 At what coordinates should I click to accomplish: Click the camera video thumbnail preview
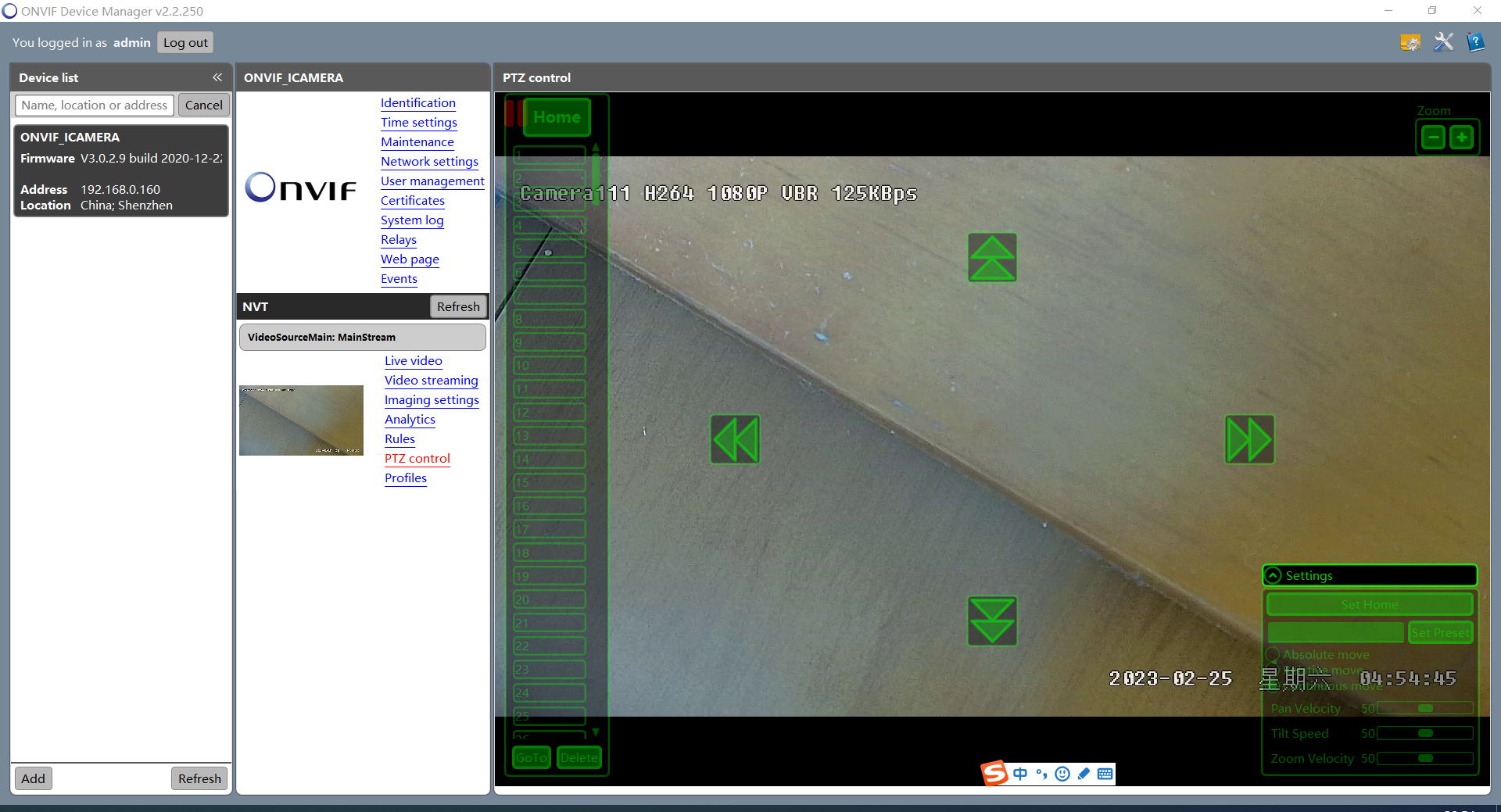pos(301,420)
